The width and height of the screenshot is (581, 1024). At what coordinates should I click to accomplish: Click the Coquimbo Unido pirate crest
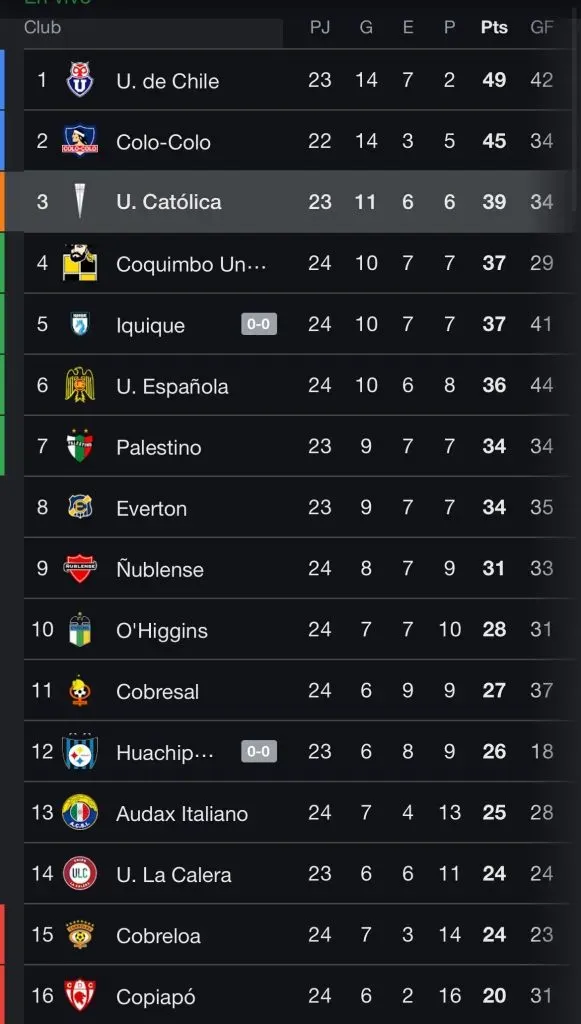point(80,263)
